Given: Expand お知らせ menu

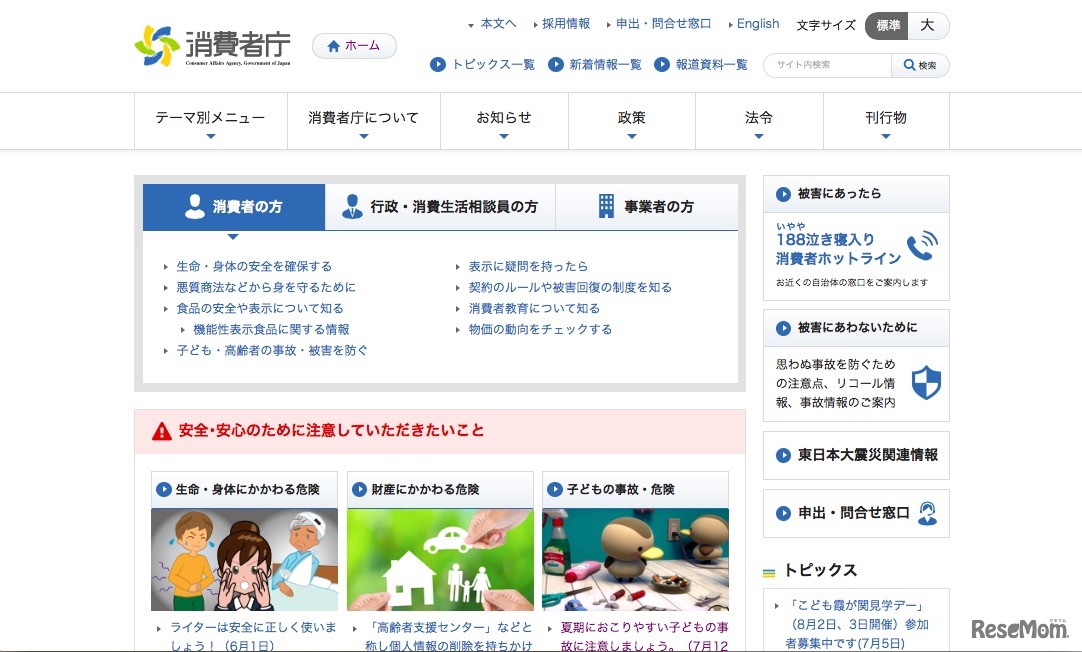Looking at the screenshot, I should 504,121.
